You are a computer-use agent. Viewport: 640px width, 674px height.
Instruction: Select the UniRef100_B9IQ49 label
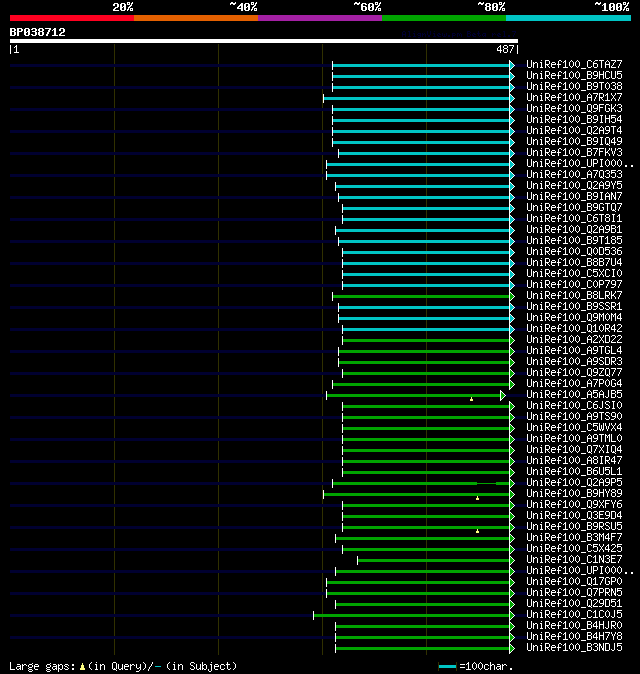point(574,141)
